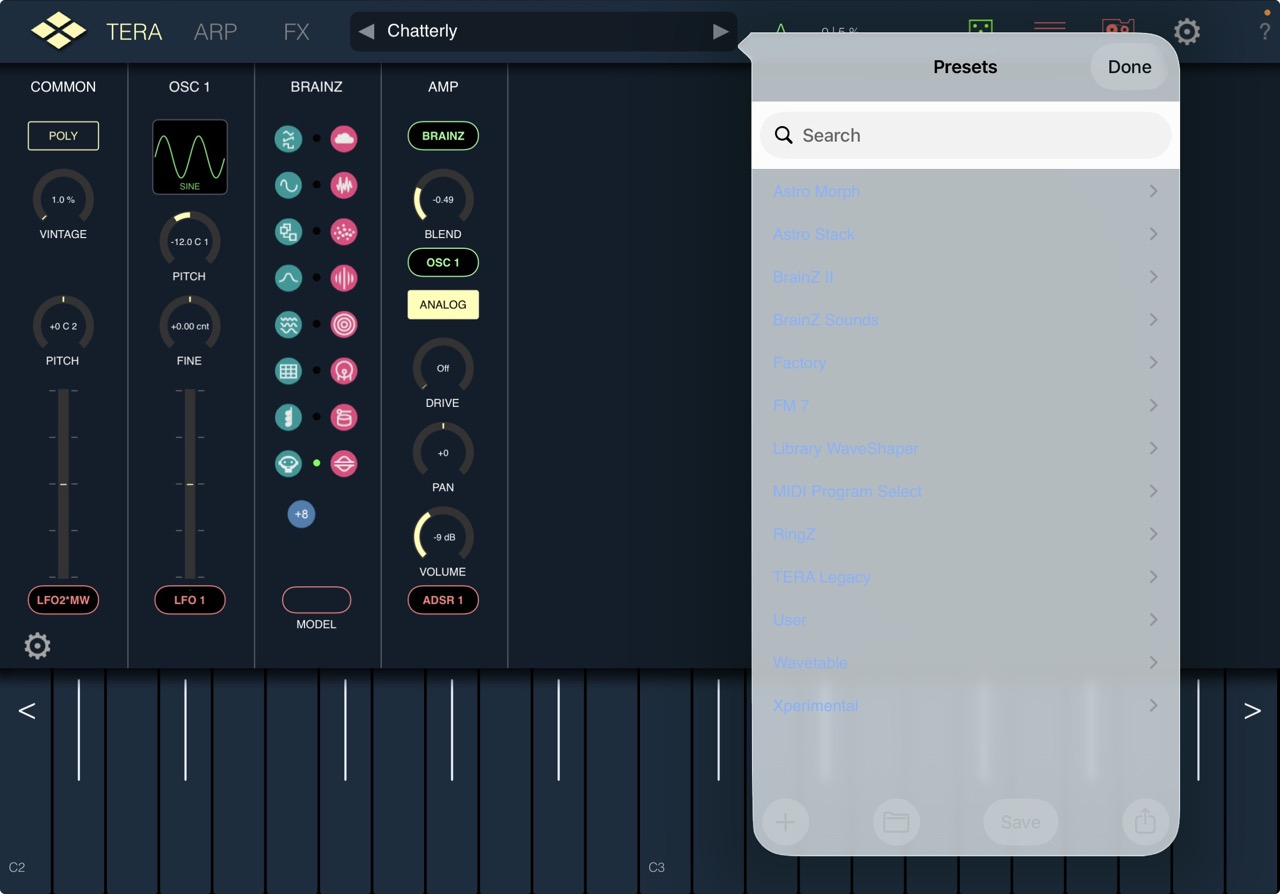
Task: Click the Save button in Presets
Action: (1021, 822)
